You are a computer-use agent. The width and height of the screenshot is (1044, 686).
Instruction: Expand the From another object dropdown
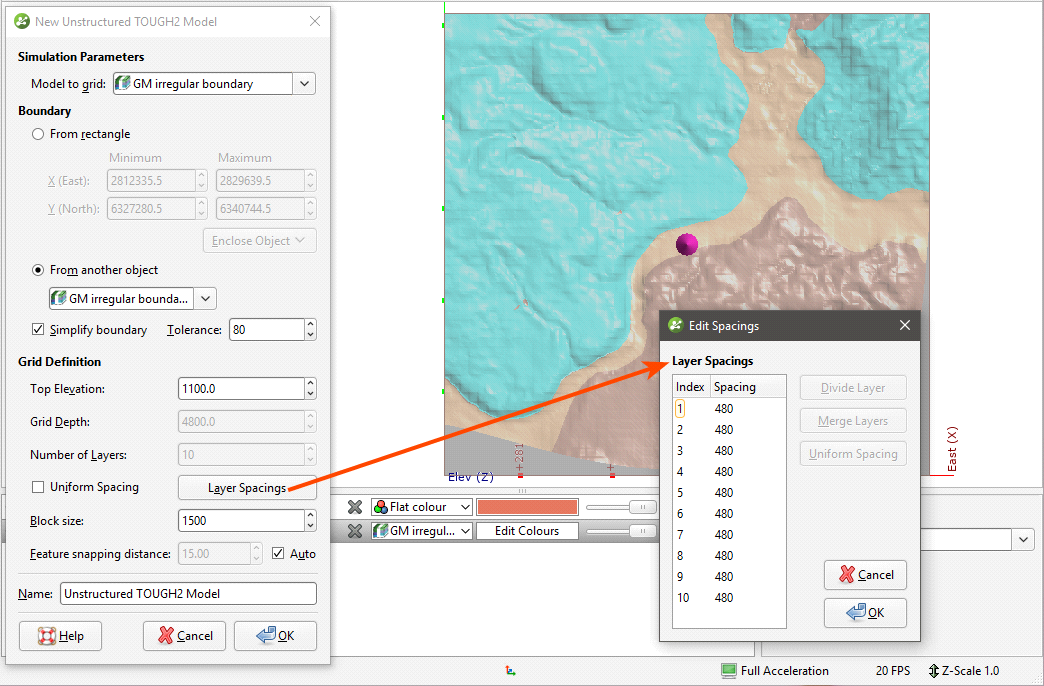pyautogui.click(x=205, y=298)
